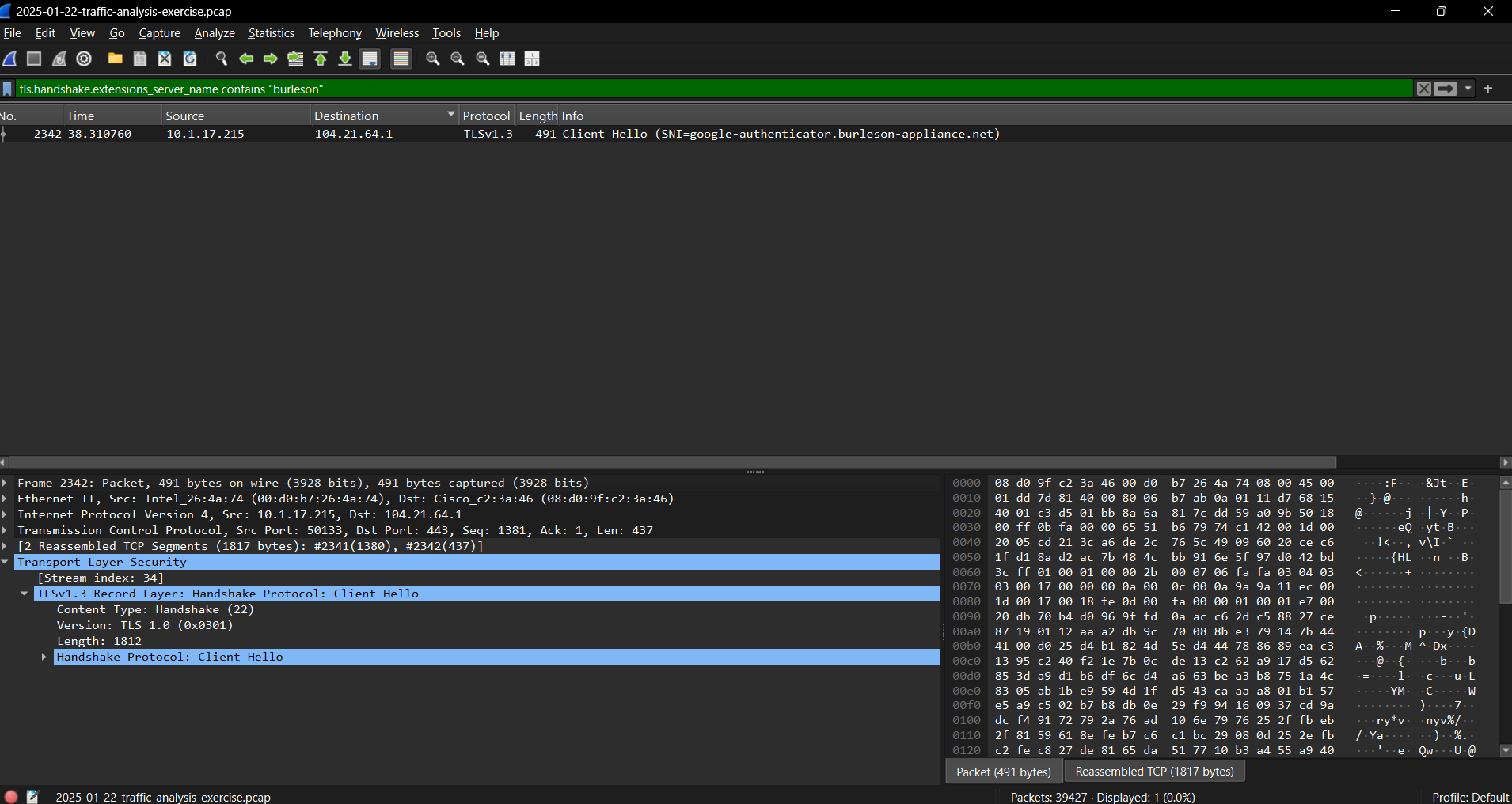Switch to Reassembled TCP (1817 bytes) tab
Viewport: 1512px width, 804px height.
[x=1154, y=772]
